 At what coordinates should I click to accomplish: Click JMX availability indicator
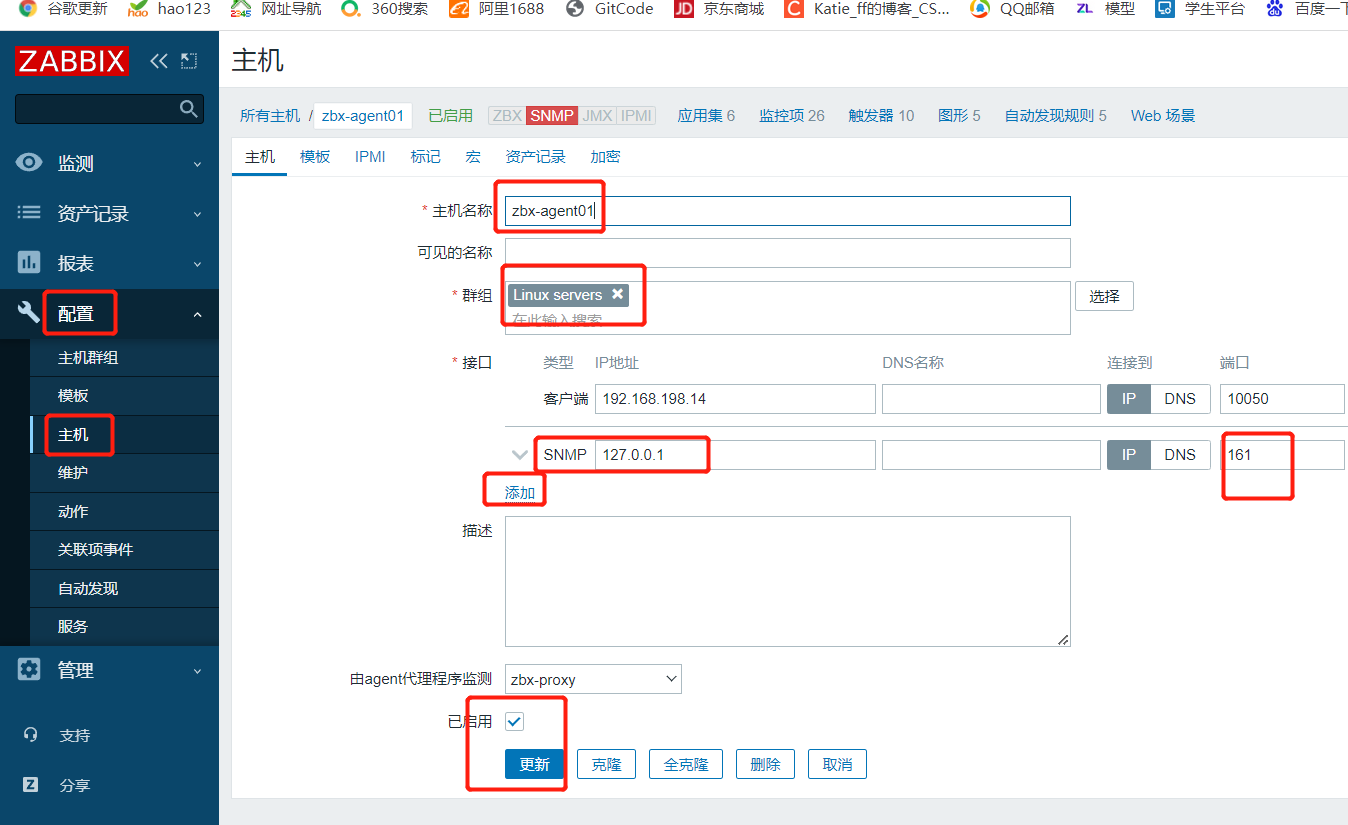(597, 116)
